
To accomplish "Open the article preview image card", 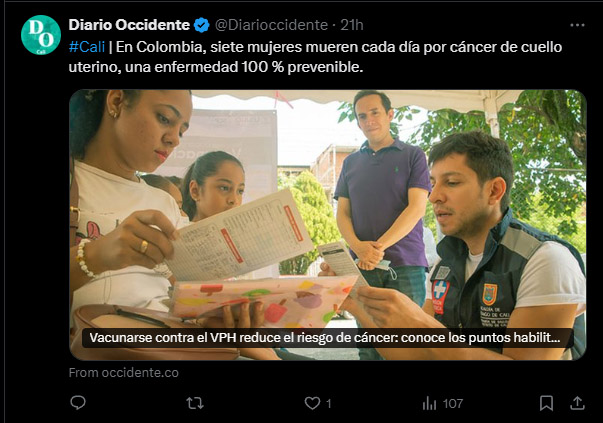I will pos(328,225).
